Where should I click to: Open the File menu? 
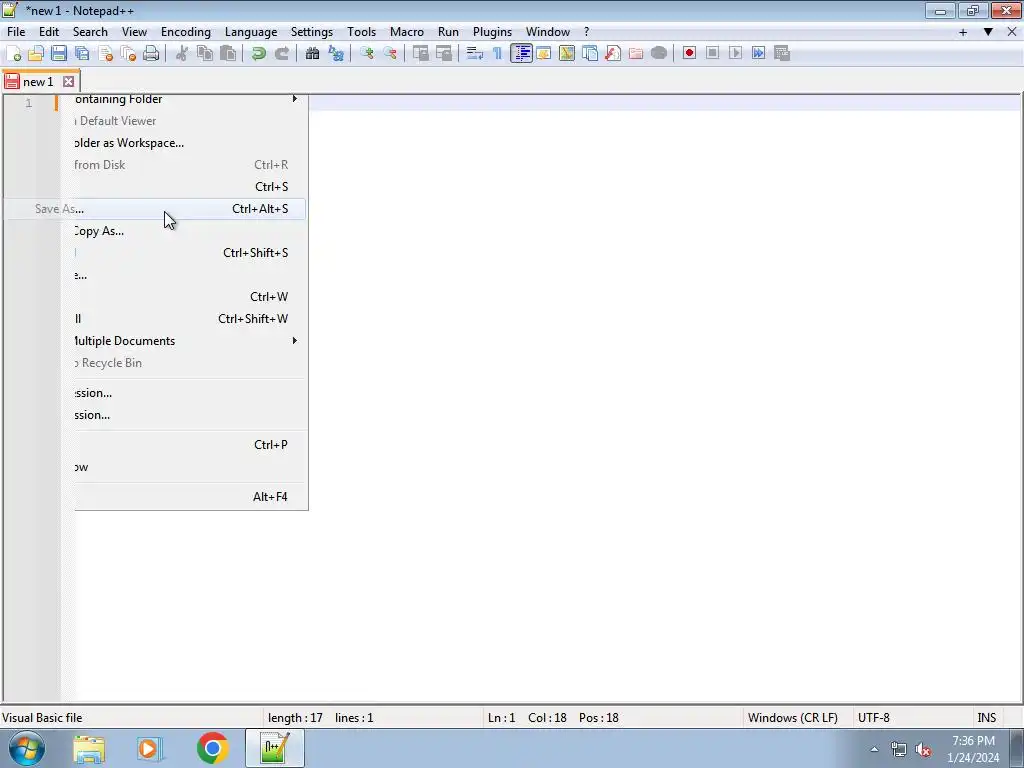[x=16, y=32]
